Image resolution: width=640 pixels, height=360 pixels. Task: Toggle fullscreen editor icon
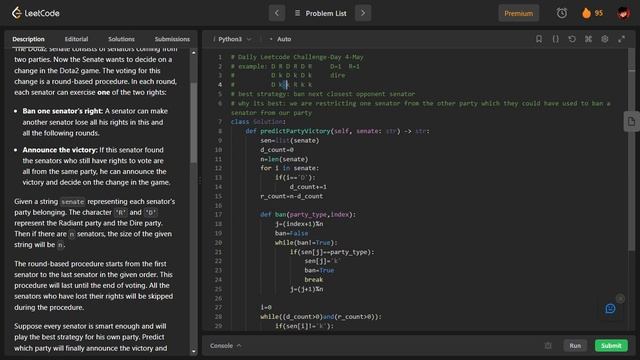(x=621, y=39)
